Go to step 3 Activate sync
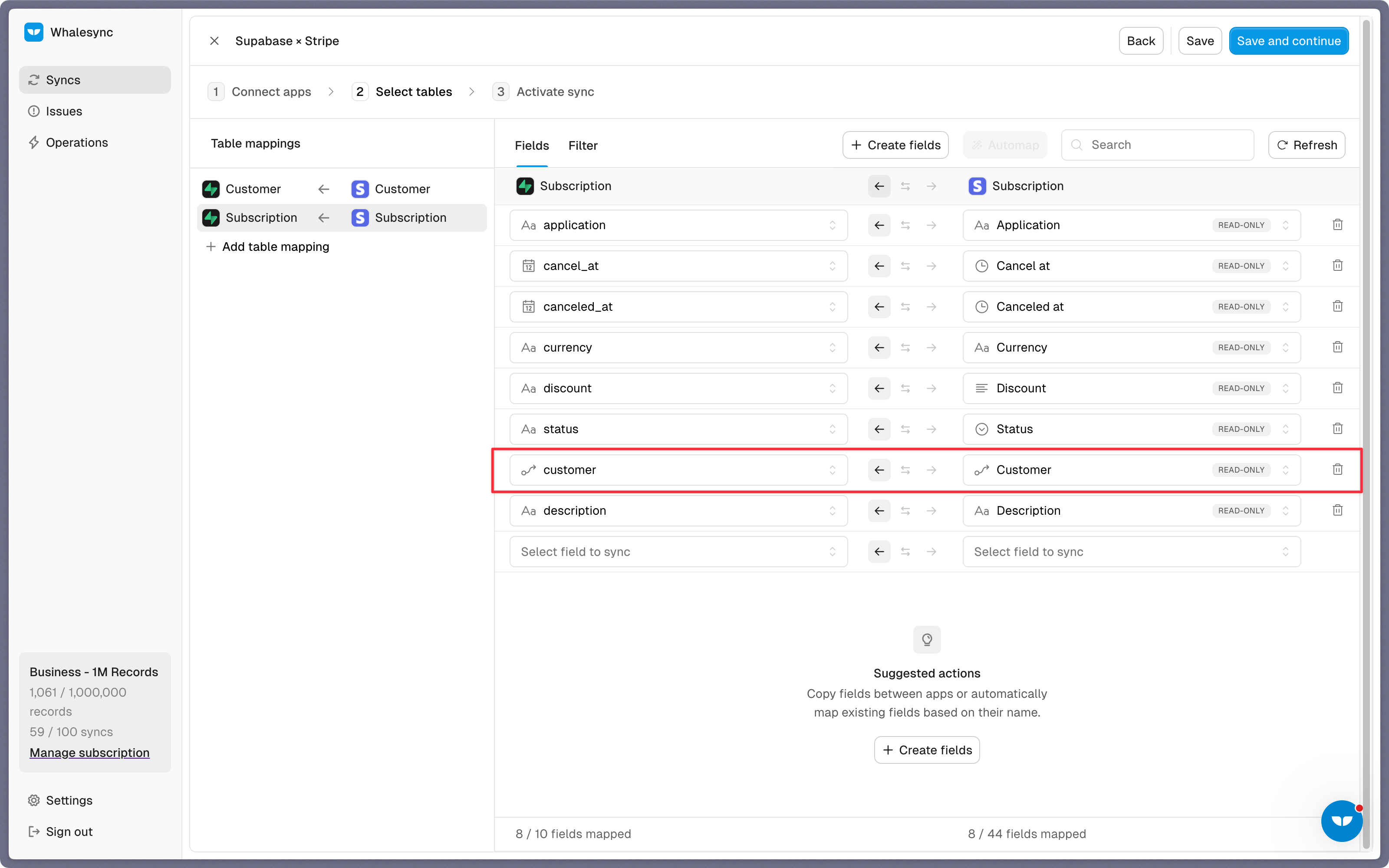 [543, 91]
